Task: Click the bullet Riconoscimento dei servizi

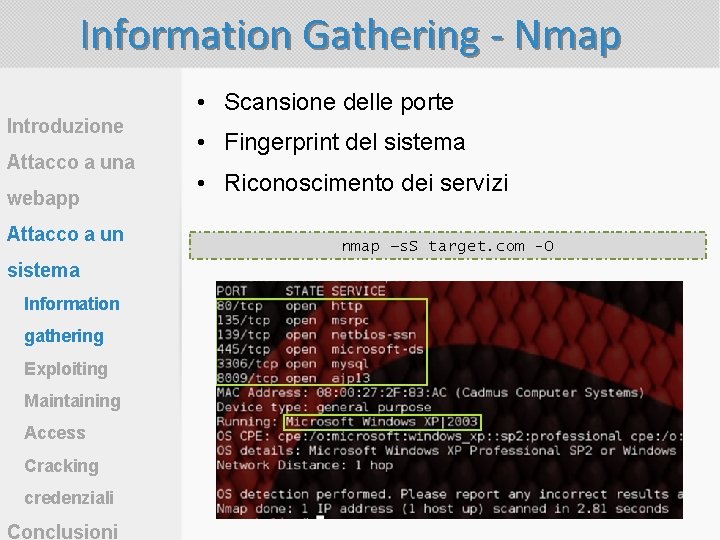Action: (x=366, y=183)
